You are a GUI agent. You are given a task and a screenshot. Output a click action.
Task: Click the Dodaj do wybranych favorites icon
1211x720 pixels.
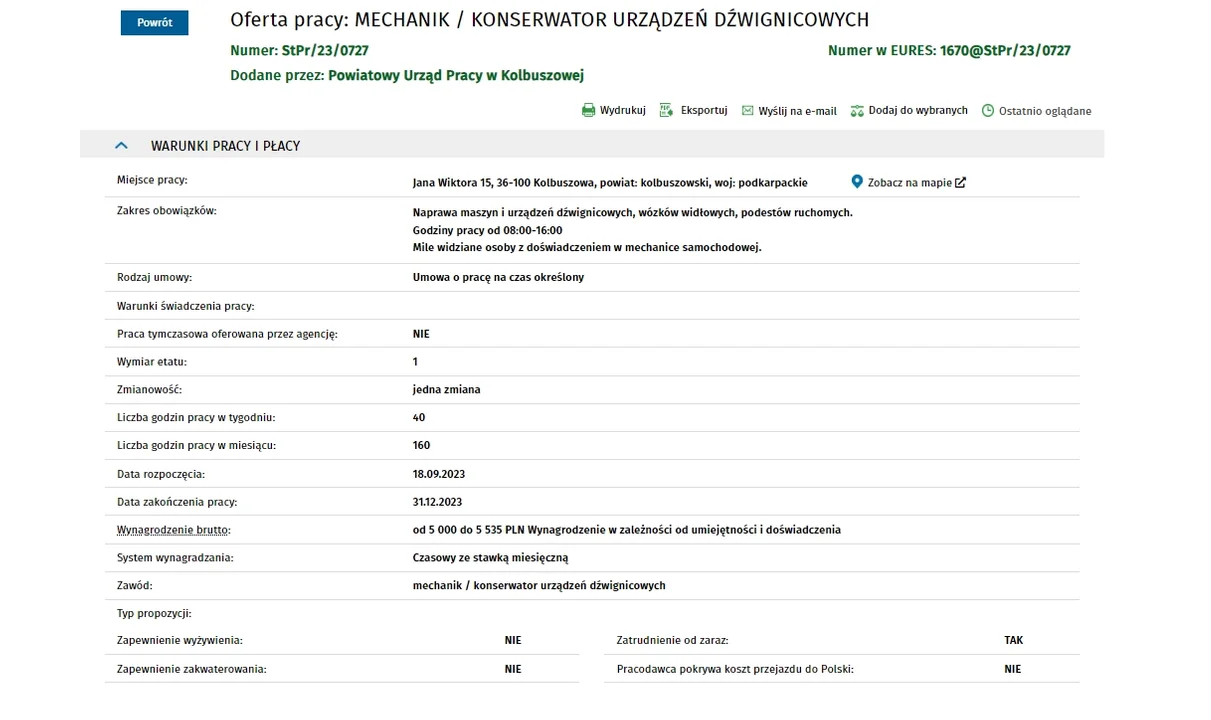pyautogui.click(x=857, y=111)
